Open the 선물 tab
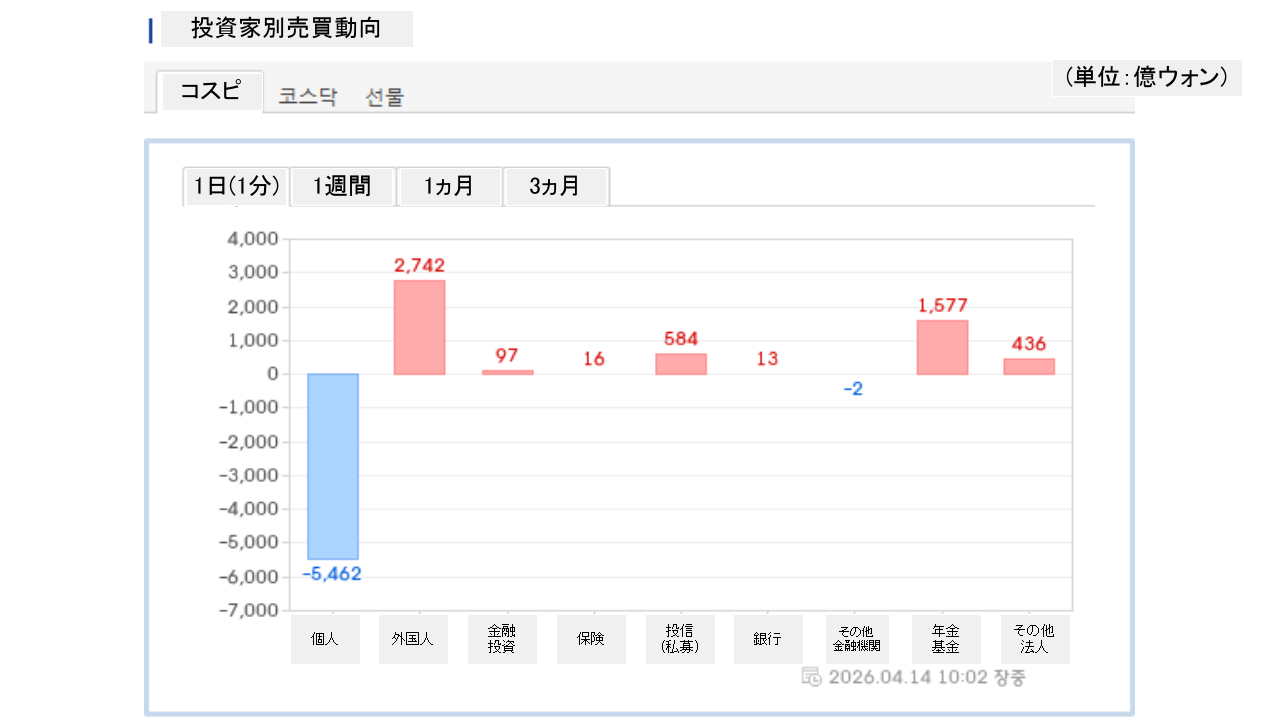The width and height of the screenshot is (1280, 720). (385, 97)
